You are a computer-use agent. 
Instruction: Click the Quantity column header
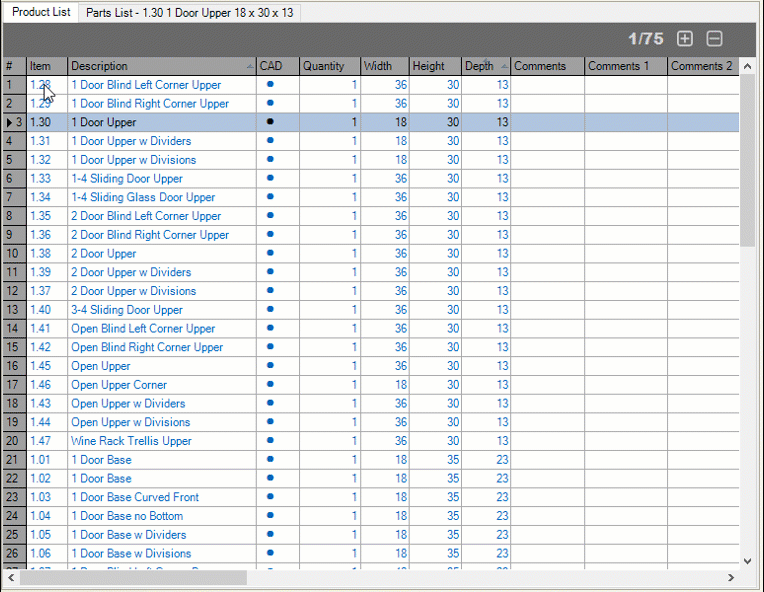(329, 66)
